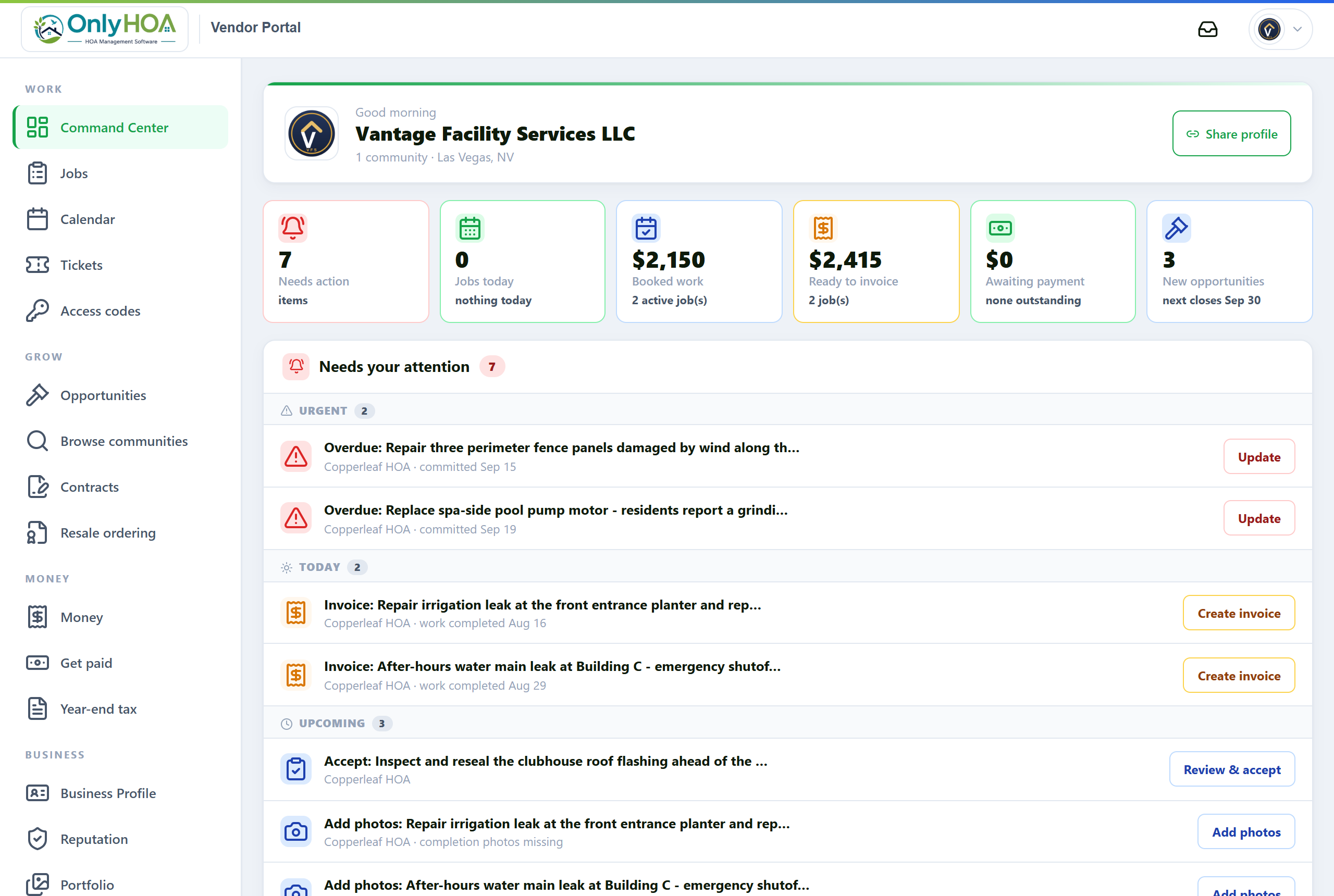Click the Access codes key icon
Image resolution: width=1334 pixels, height=896 pixels.
(x=37, y=311)
